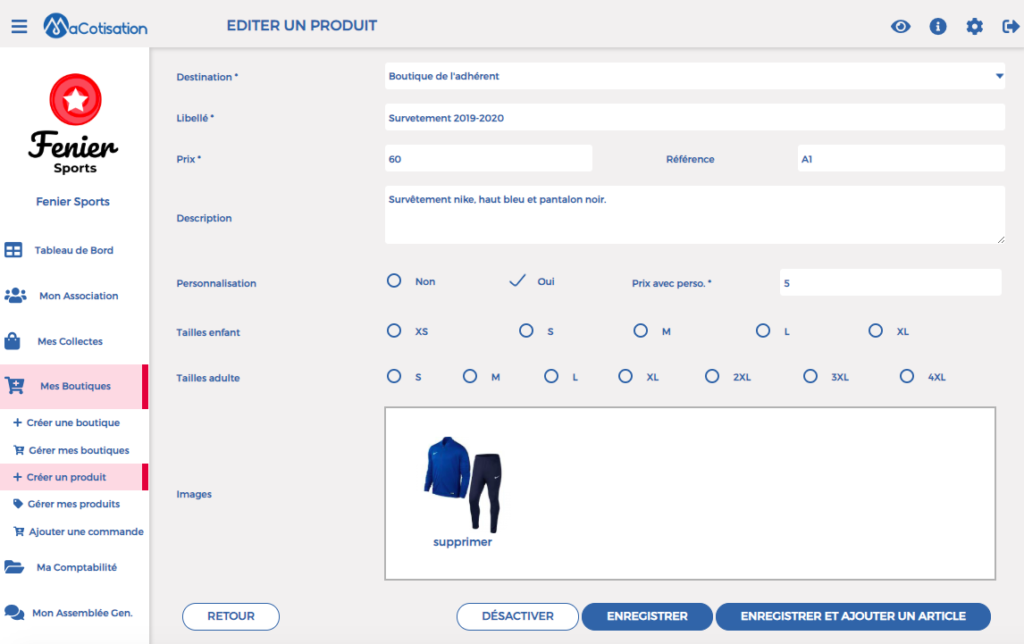Click the DÉSACTIVER button

point(517,617)
